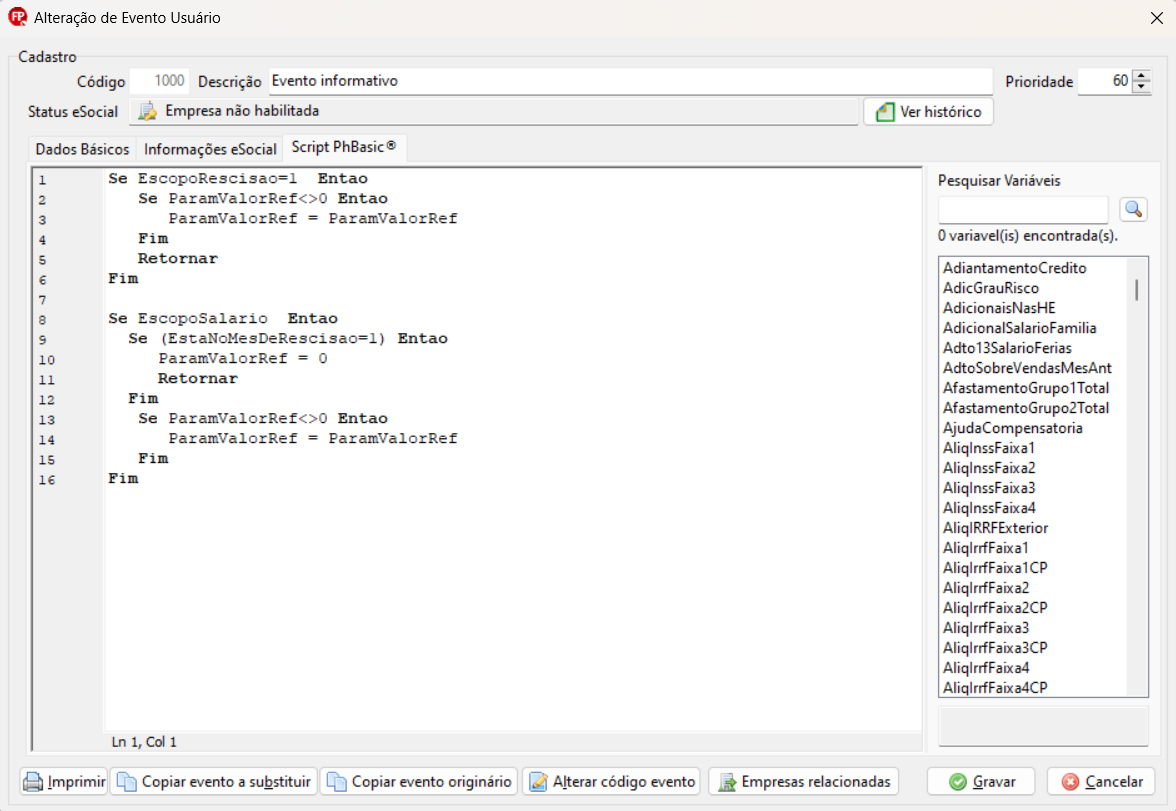Click the final Fim on line 16
This screenshot has height=811, width=1176.
[x=123, y=479]
